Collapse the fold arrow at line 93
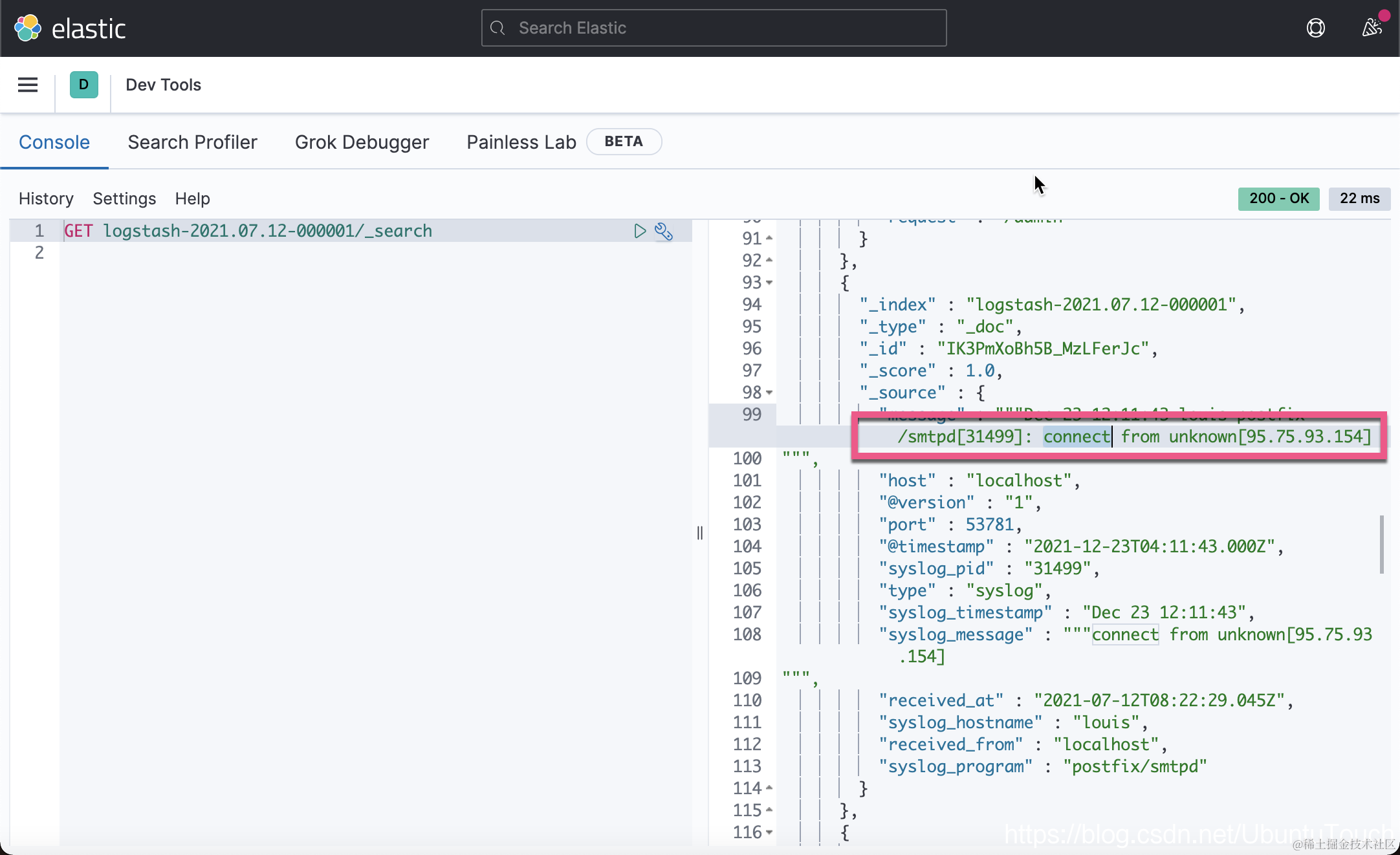The image size is (1400, 855). tap(769, 283)
